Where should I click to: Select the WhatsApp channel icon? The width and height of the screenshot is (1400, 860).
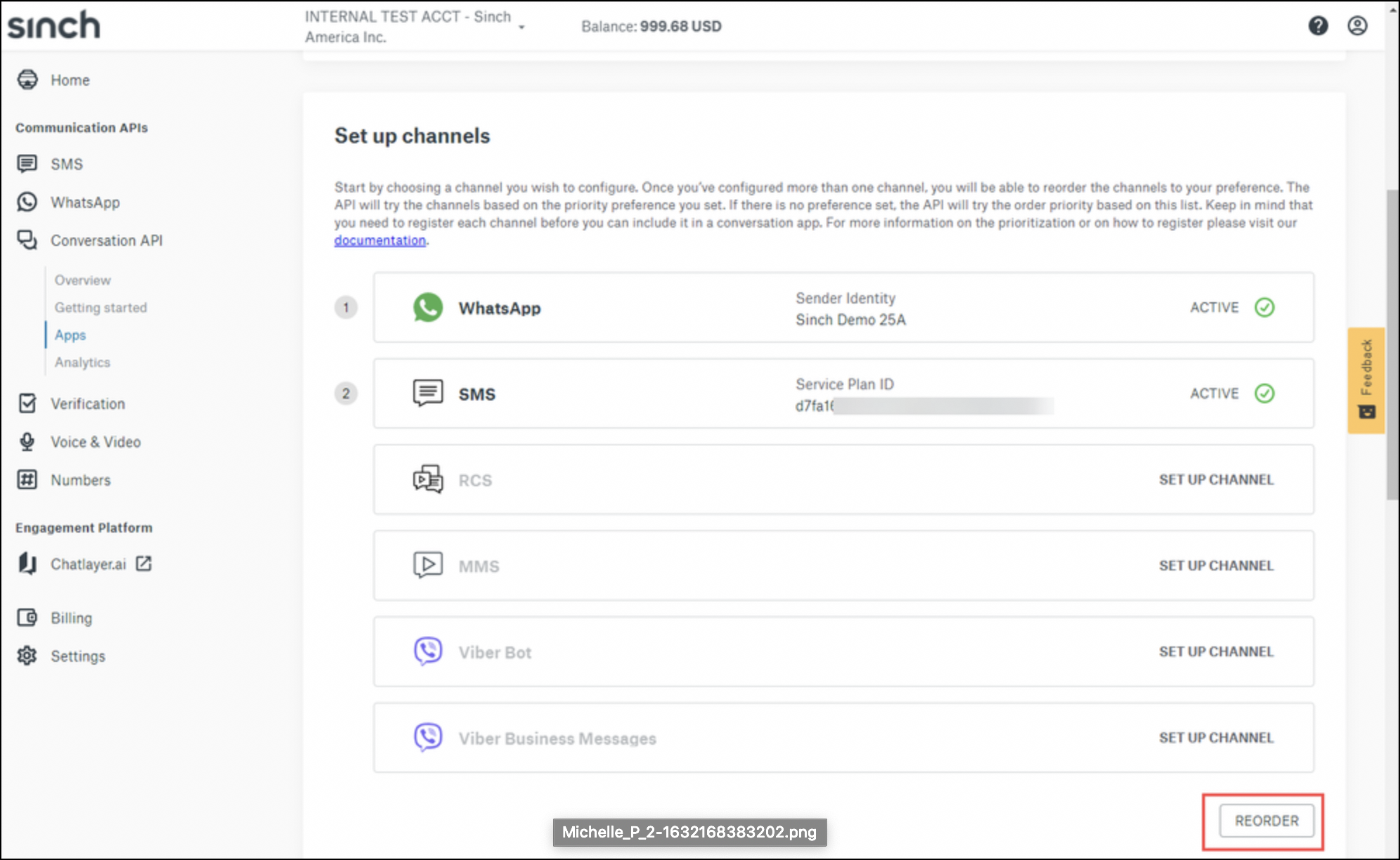pyautogui.click(x=428, y=307)
